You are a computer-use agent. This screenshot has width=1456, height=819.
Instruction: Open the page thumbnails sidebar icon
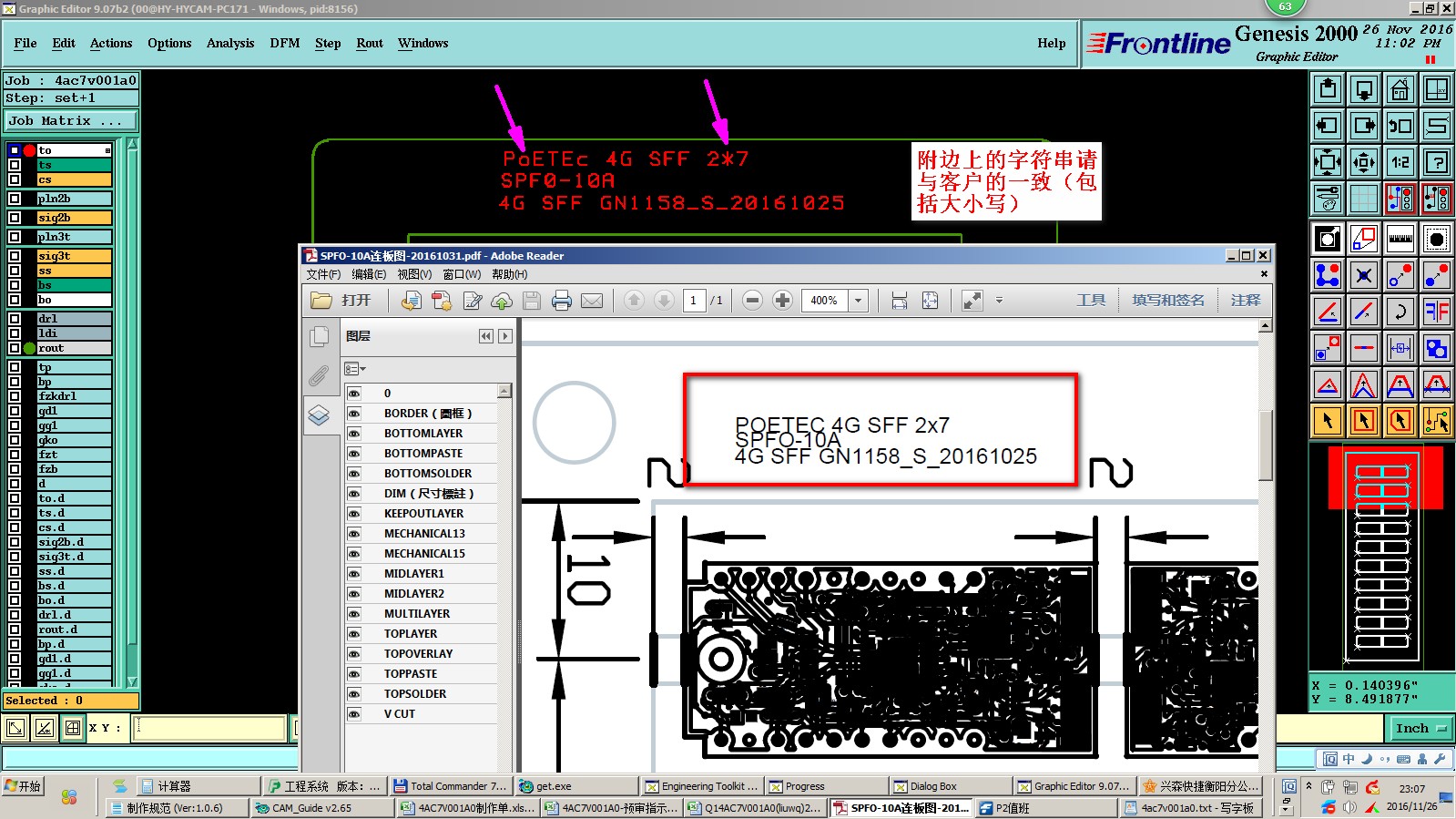pyautogui.click(x=319, y=337)
